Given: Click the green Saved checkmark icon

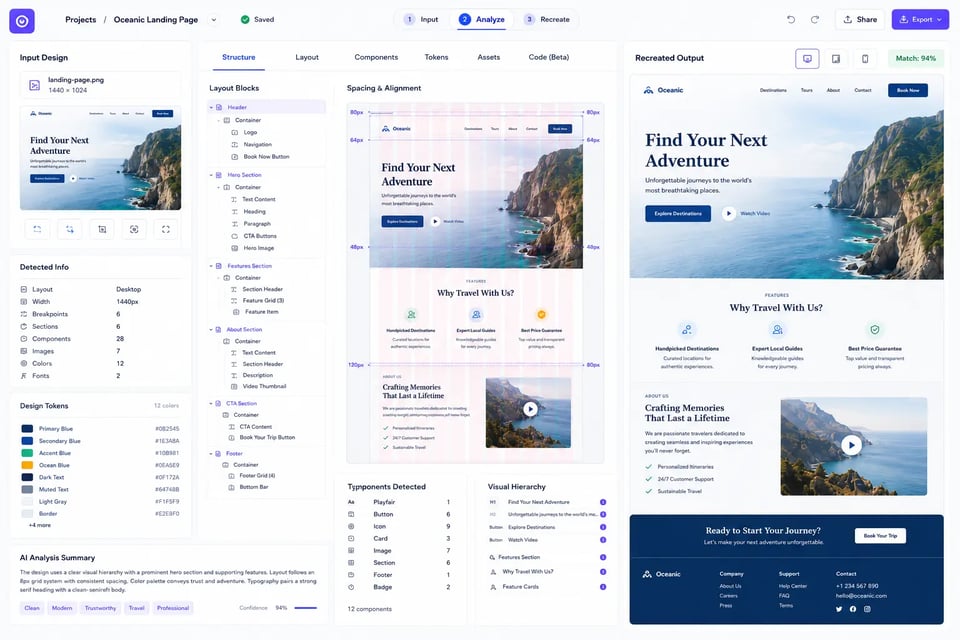Looking at the screenshot, I should coord(245,20).
